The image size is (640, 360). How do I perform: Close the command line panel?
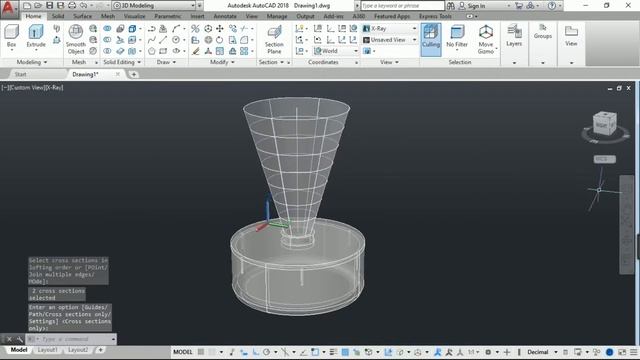pyautogui.click(x=9, y=339)
